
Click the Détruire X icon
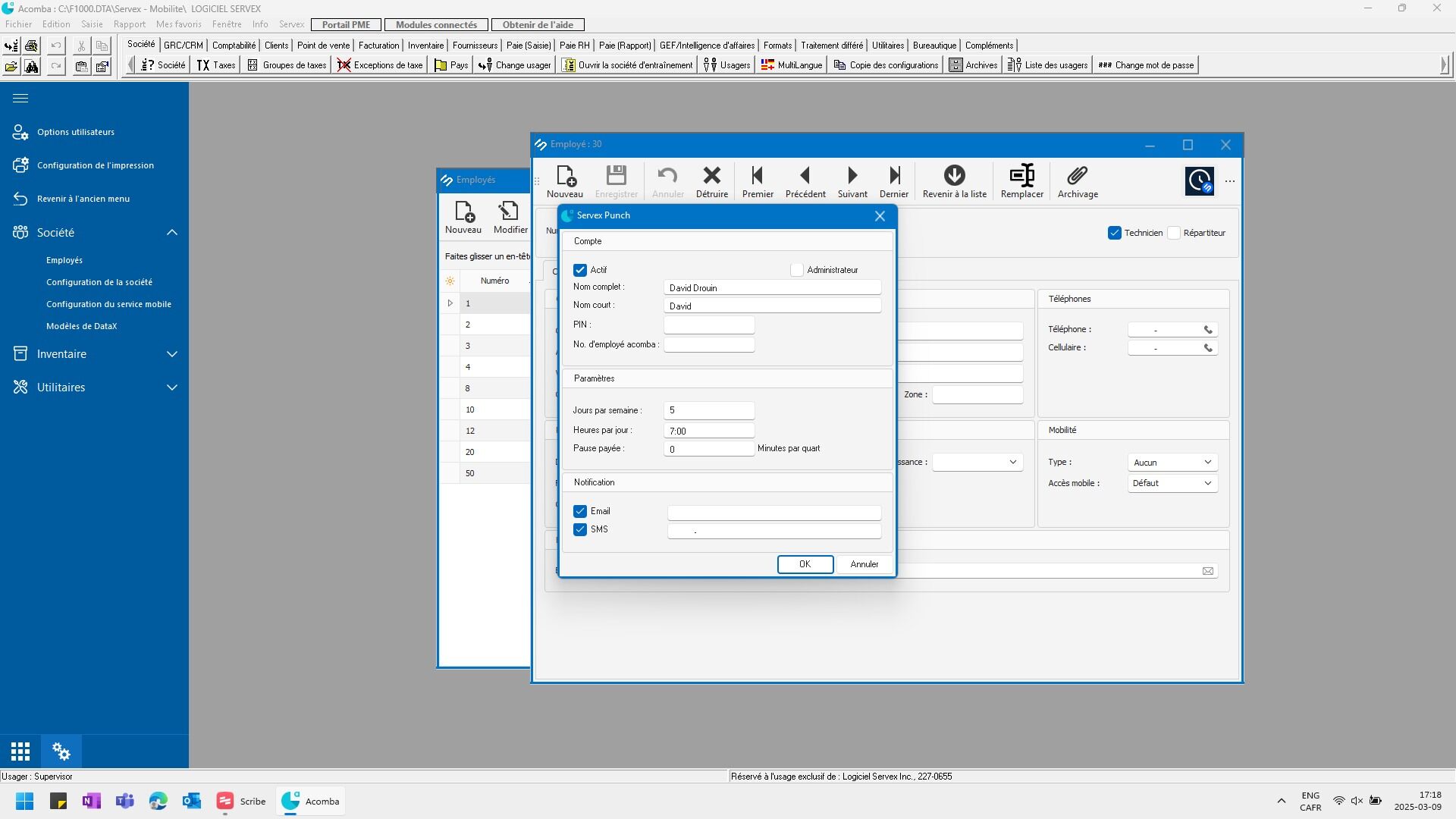[711, 176]
